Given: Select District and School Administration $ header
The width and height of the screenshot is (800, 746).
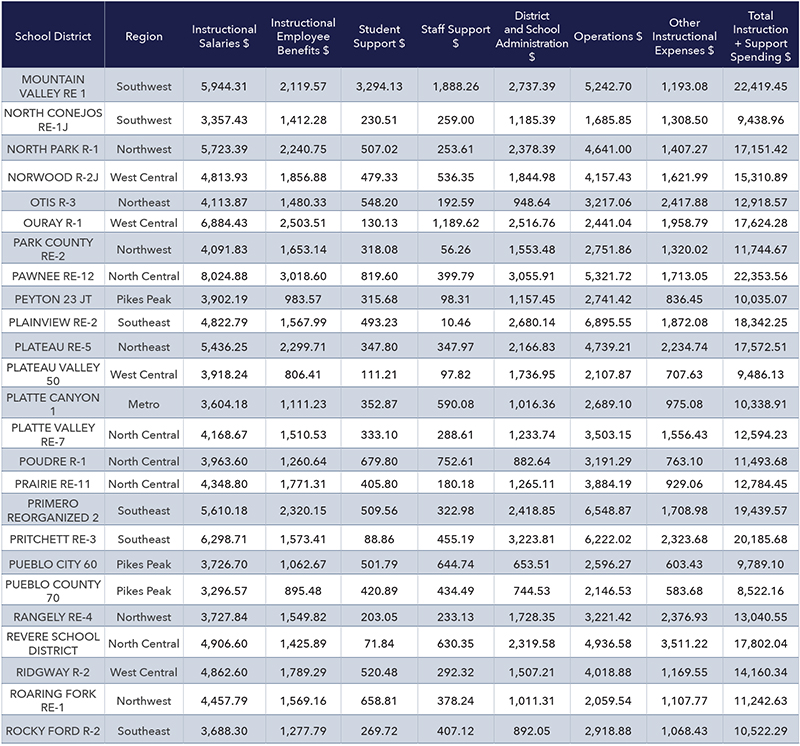Looking at the screenshot, I should [x=532, y=36].
